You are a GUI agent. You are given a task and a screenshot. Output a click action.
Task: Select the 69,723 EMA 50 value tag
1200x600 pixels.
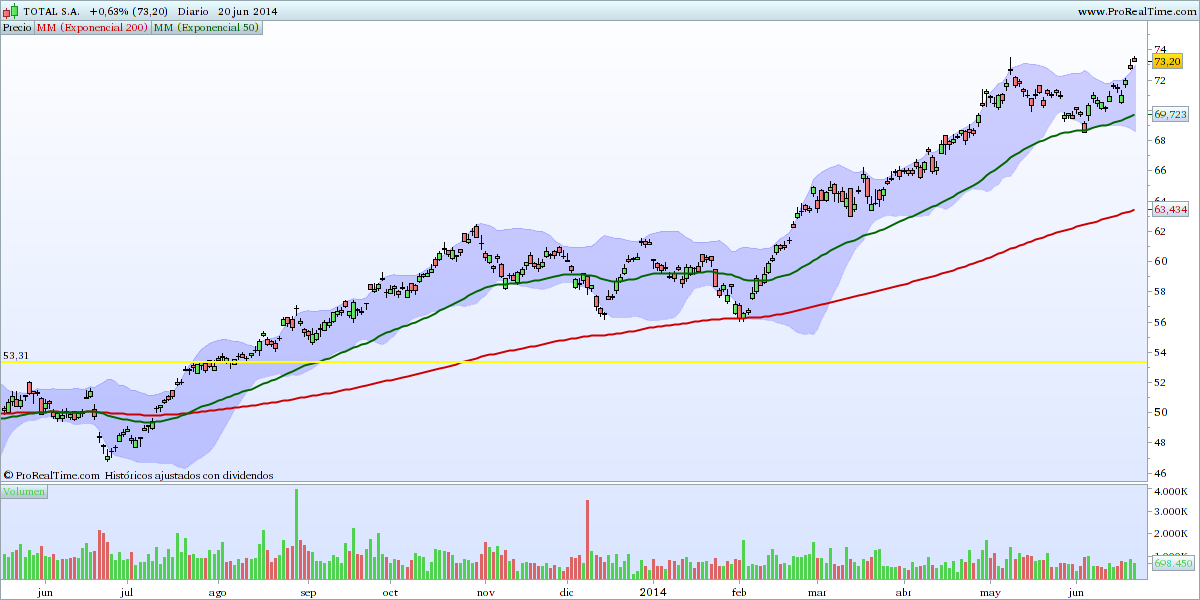point(1170,116)
